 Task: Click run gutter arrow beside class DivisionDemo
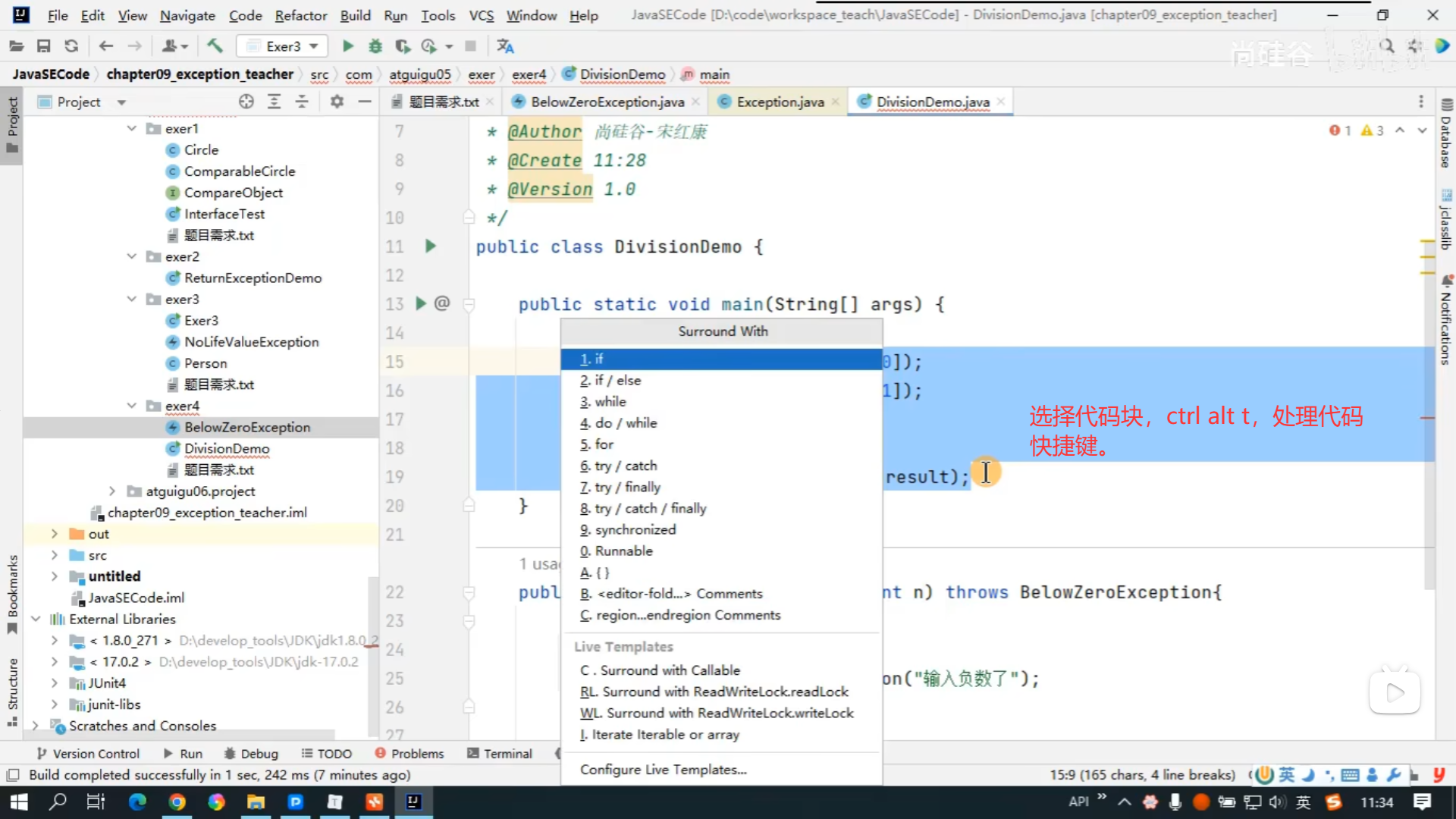[430, 246]
